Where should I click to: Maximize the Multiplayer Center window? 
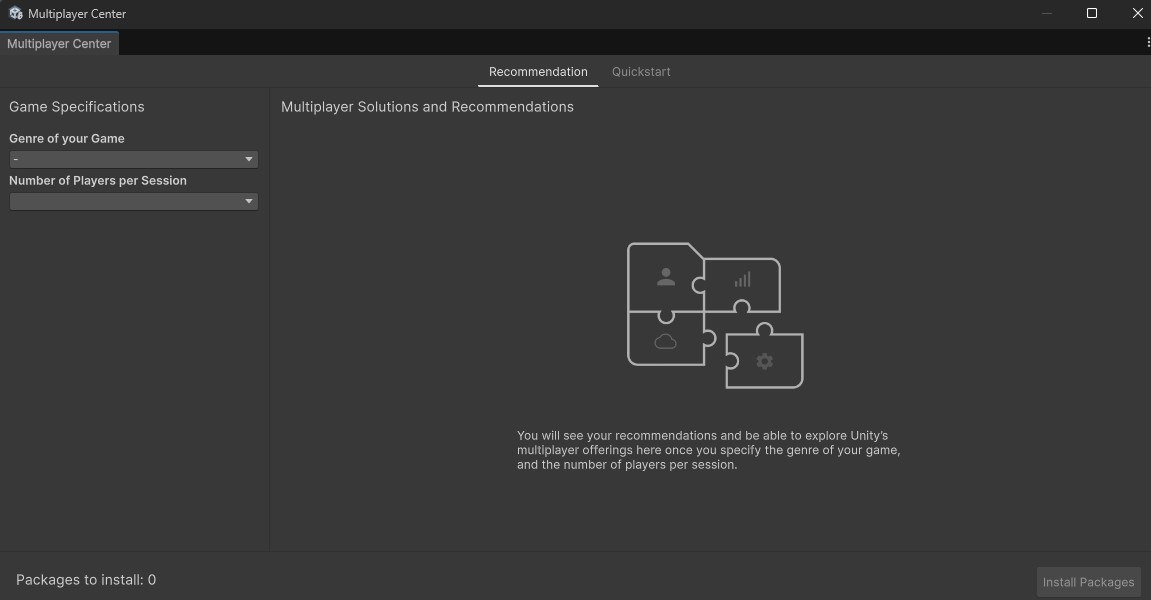coord(1092,13)
